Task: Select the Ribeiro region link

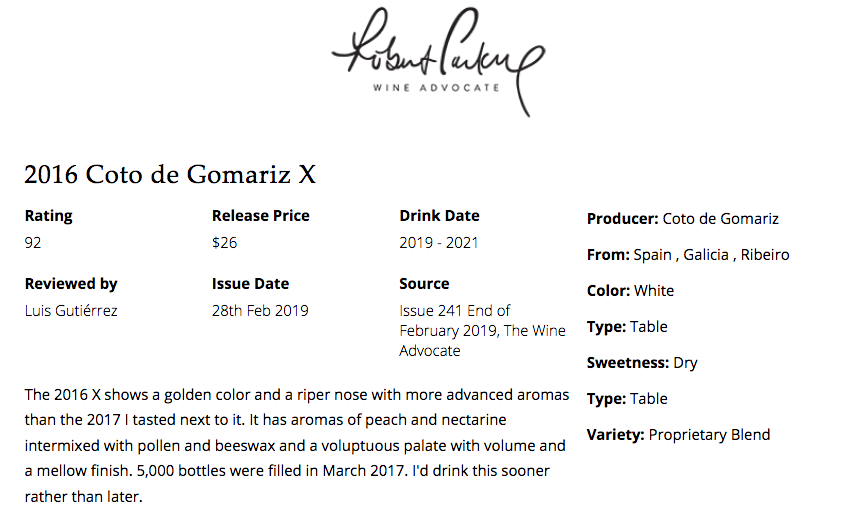Action: point(765,255)
